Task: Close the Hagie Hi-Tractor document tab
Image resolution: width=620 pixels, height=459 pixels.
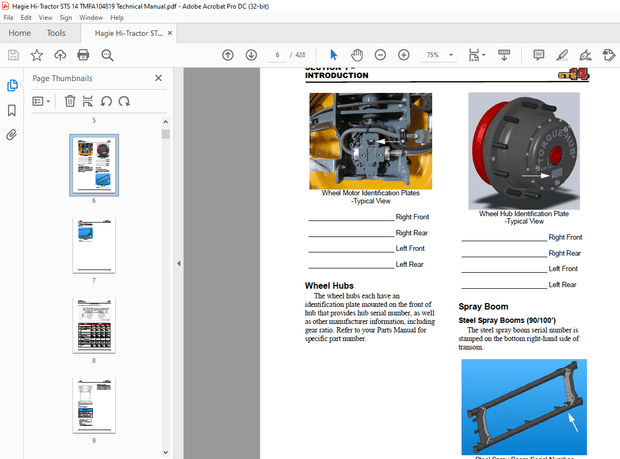Action: 170,33
